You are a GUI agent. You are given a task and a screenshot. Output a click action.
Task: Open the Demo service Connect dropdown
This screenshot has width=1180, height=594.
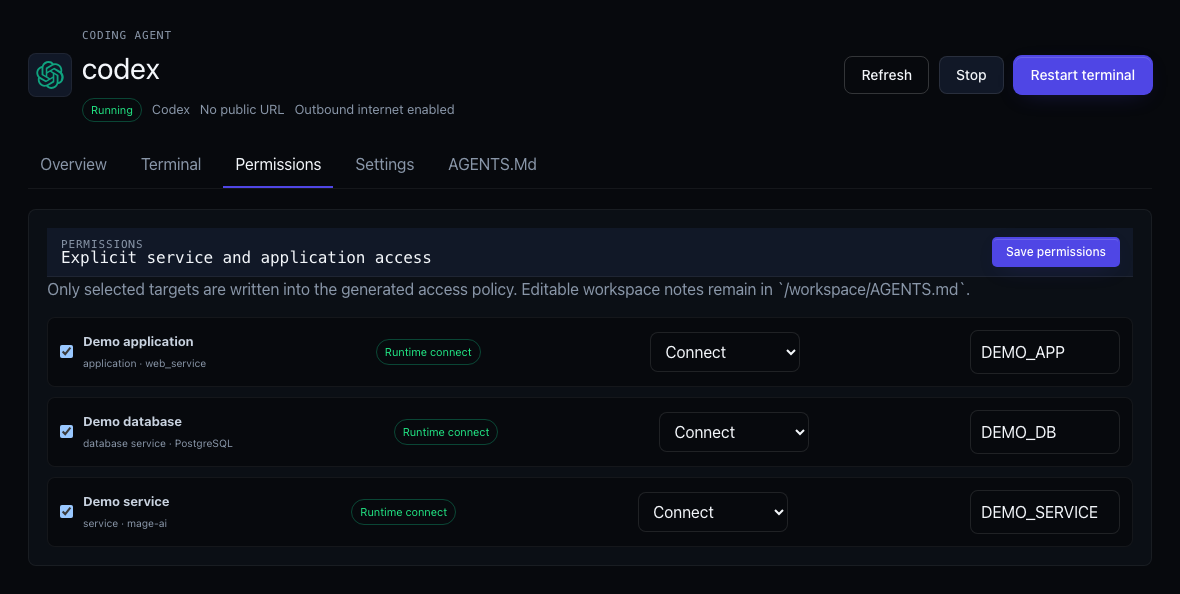click(713, 512)
